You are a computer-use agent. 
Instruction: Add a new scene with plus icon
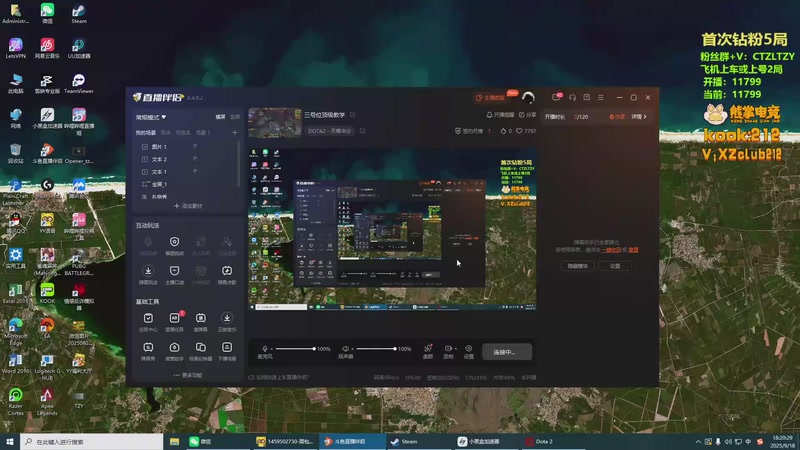(x=235, y=133)
